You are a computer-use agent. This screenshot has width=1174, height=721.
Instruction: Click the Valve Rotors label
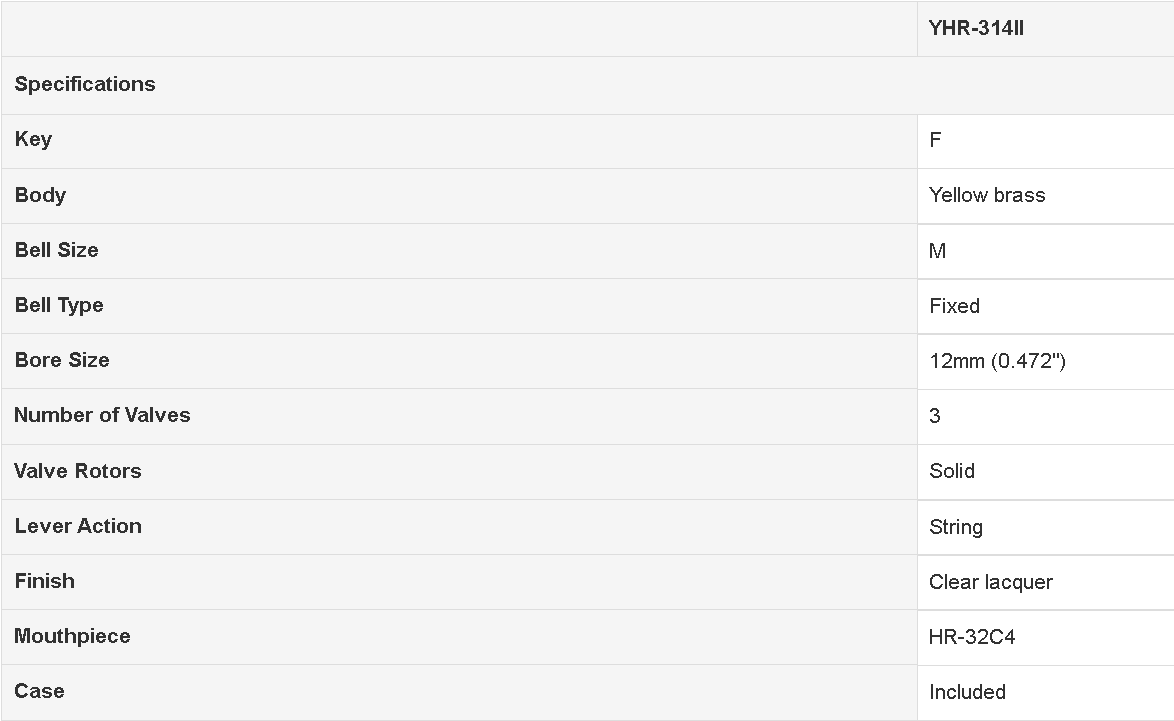click(78, 471)
